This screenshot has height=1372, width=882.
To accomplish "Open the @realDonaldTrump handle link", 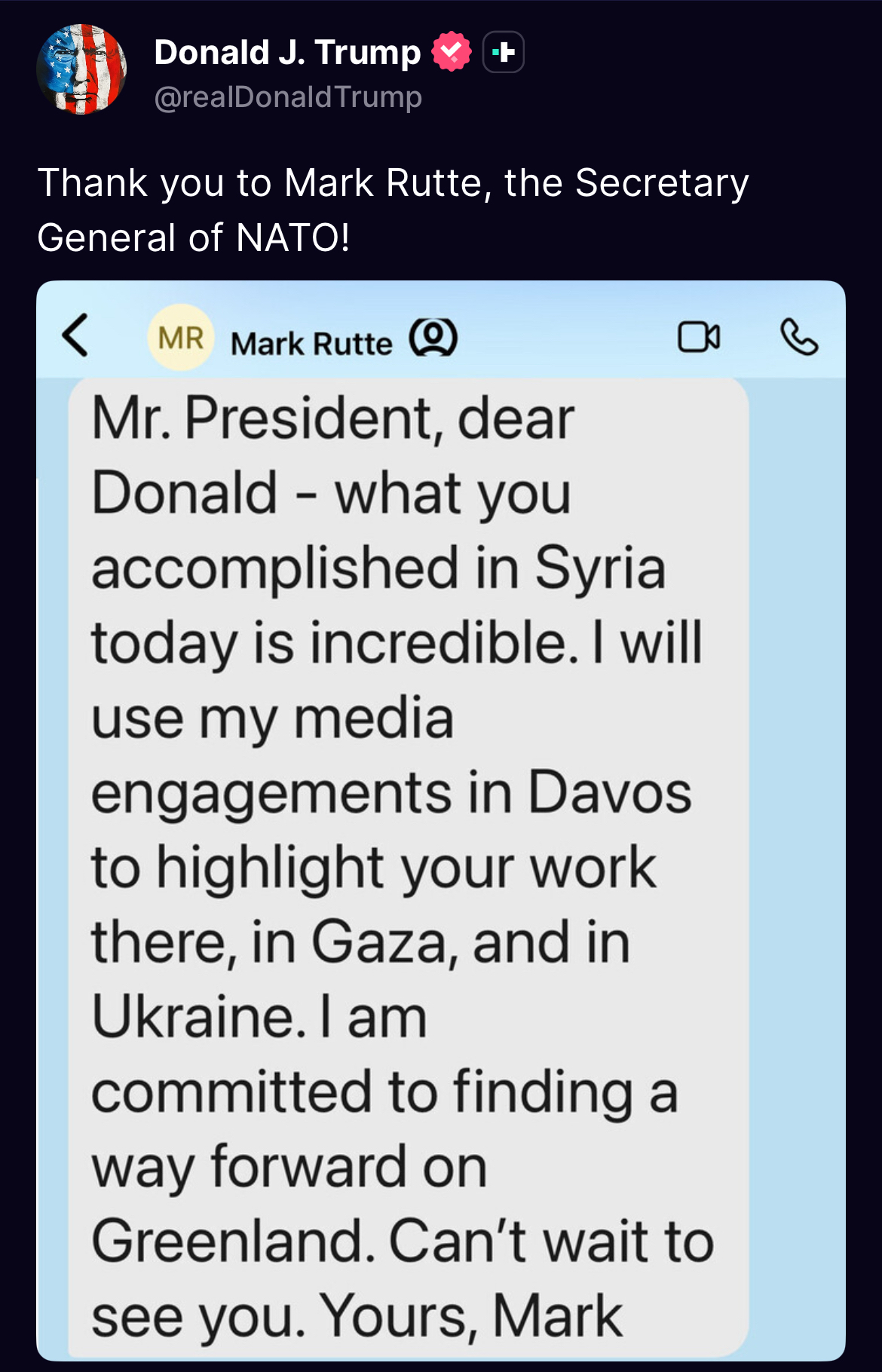I will coord(287,97).
